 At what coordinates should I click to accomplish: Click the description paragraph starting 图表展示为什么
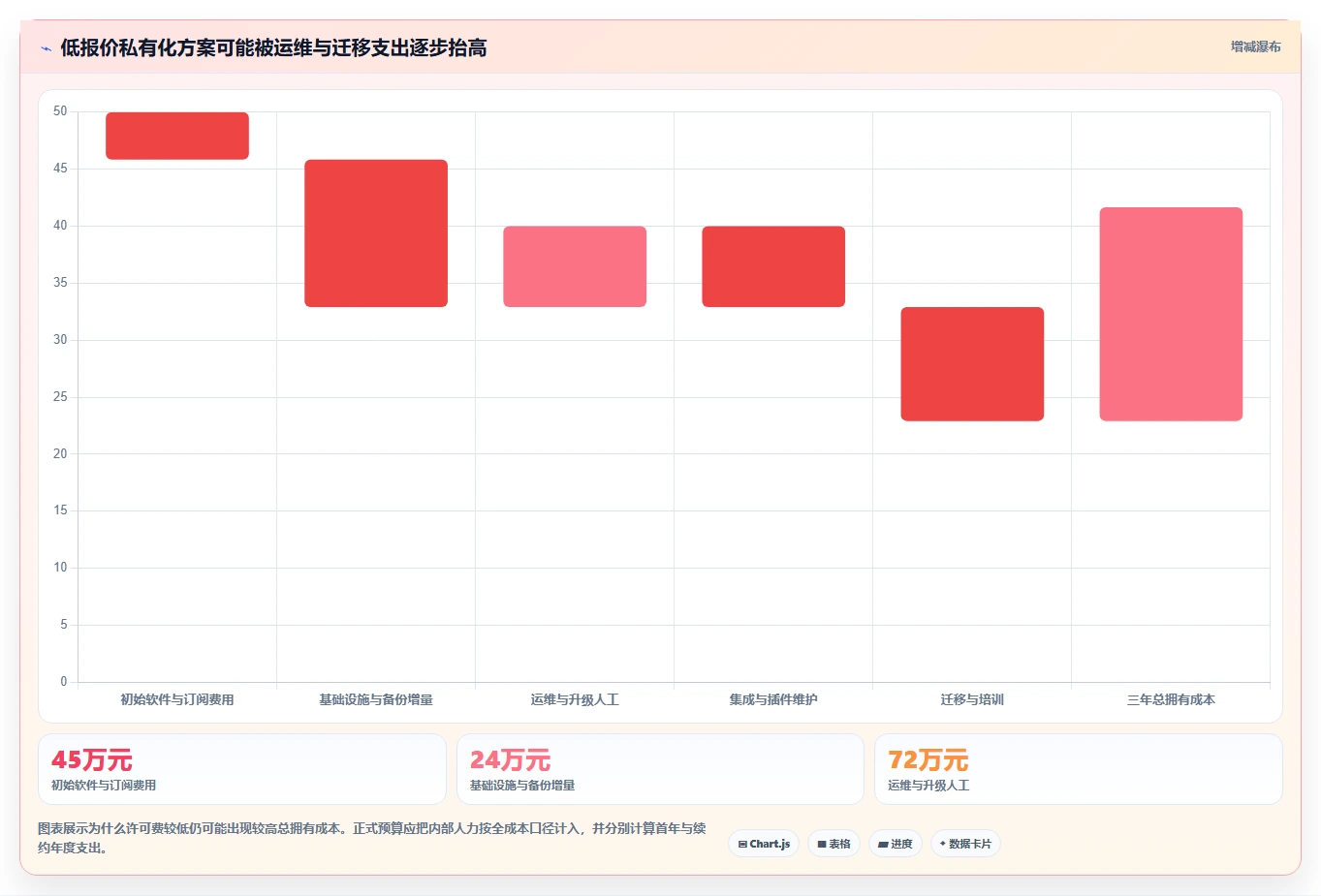click(372, 838)
